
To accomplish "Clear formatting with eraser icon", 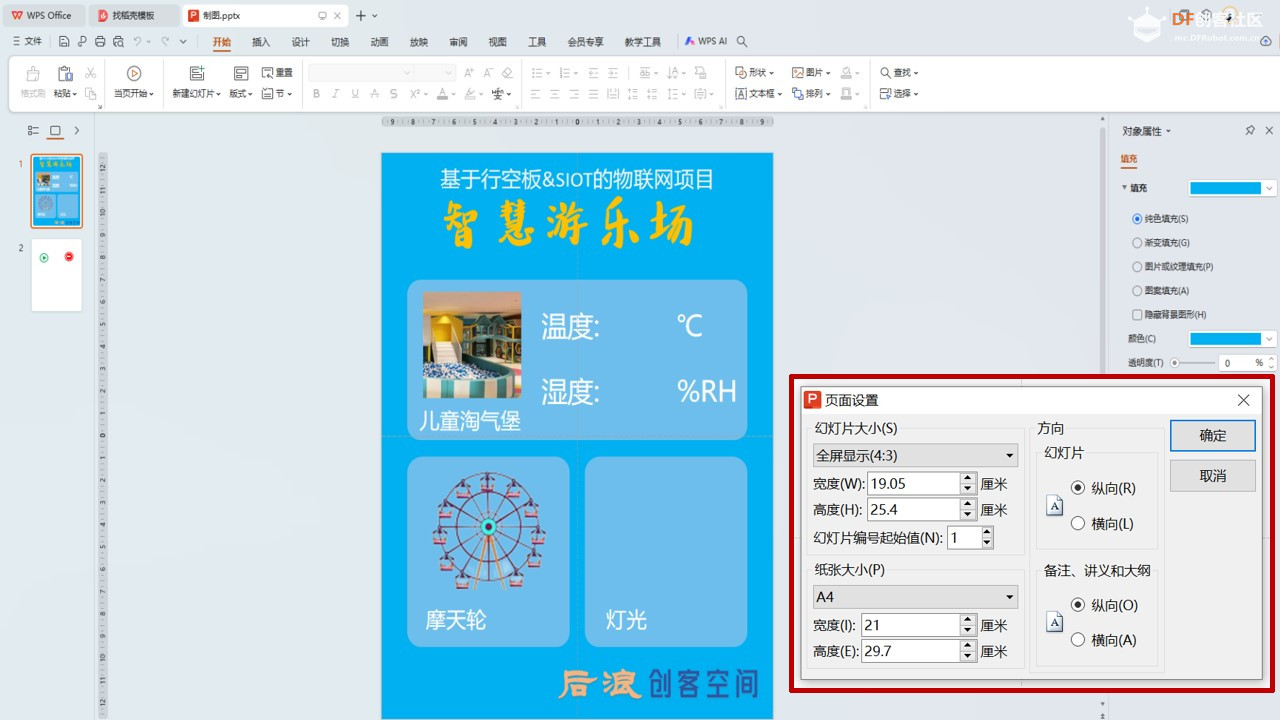I will 507,73.
